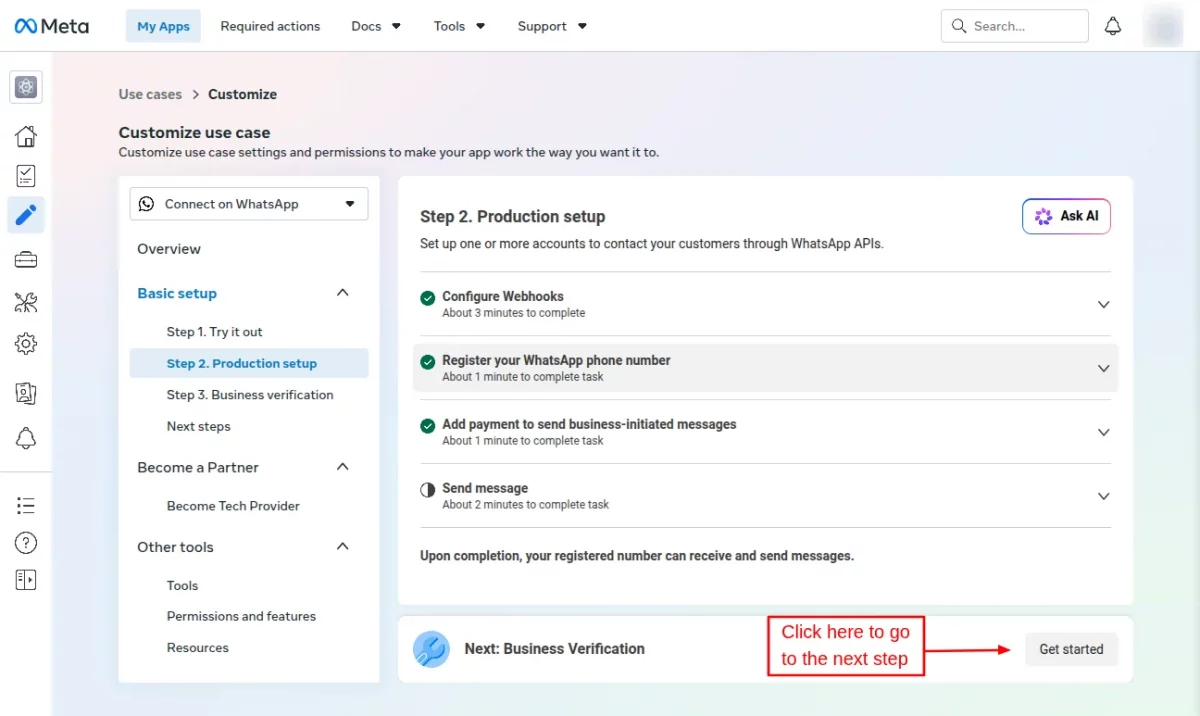Click the notification bell in top bar
Screen dimensions: 1200x716
1113,26
